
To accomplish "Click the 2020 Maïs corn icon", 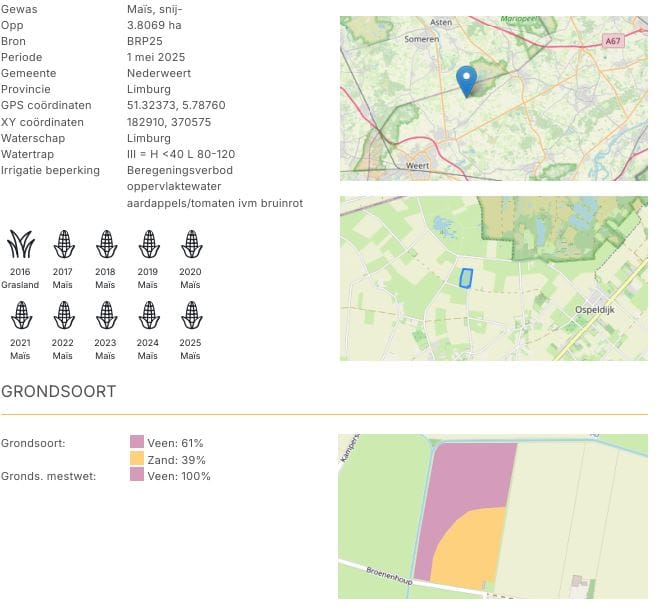I will pyautogui.click(x=191, y=245).
